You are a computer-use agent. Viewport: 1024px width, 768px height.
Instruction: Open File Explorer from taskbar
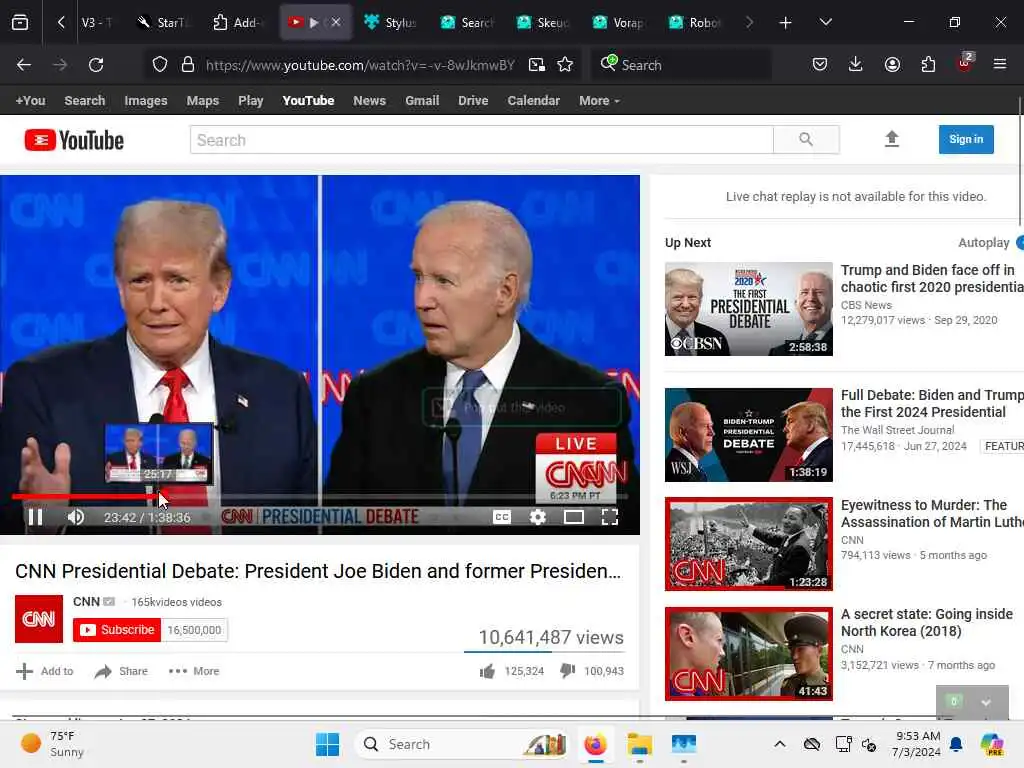(639, 744)
